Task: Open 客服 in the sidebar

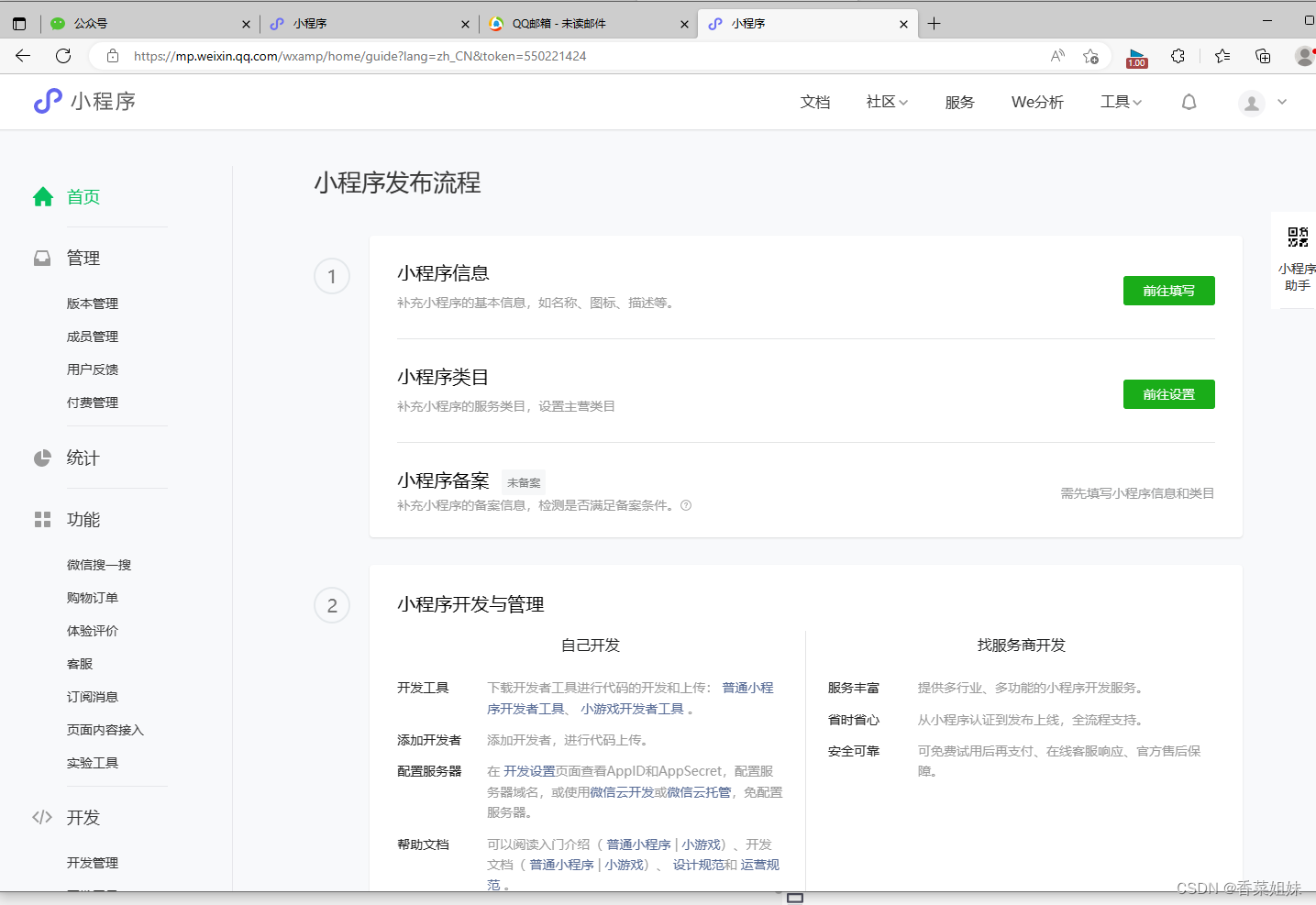Action: [80, 664]
